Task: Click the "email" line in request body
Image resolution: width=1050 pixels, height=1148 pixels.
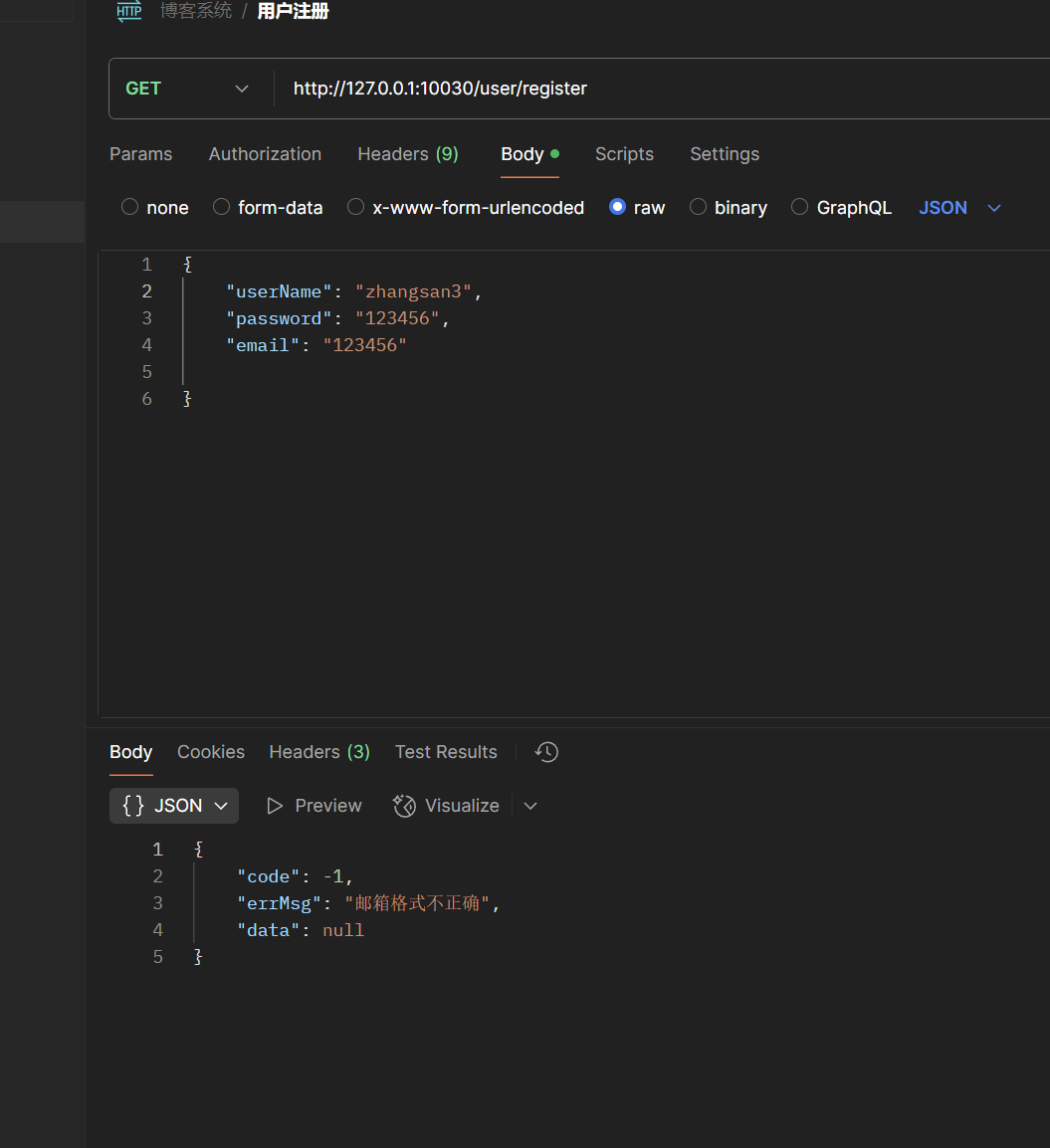Action: (x=315, y=345)
